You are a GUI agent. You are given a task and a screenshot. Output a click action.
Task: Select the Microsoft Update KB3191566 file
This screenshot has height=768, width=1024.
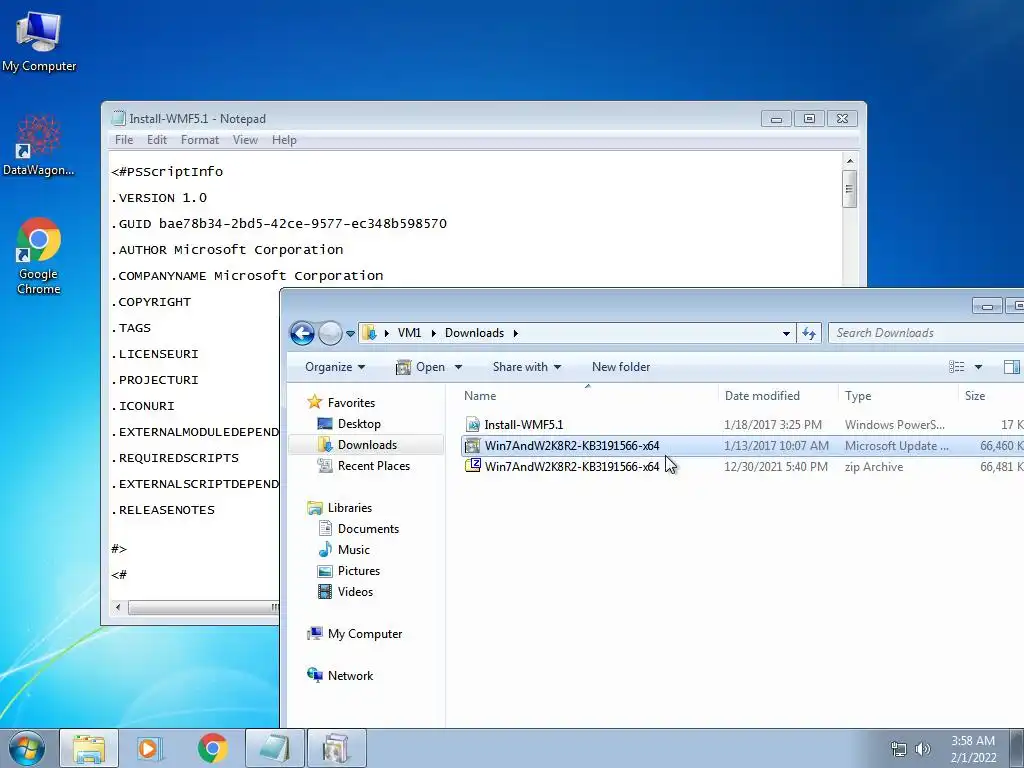(742, 445)
